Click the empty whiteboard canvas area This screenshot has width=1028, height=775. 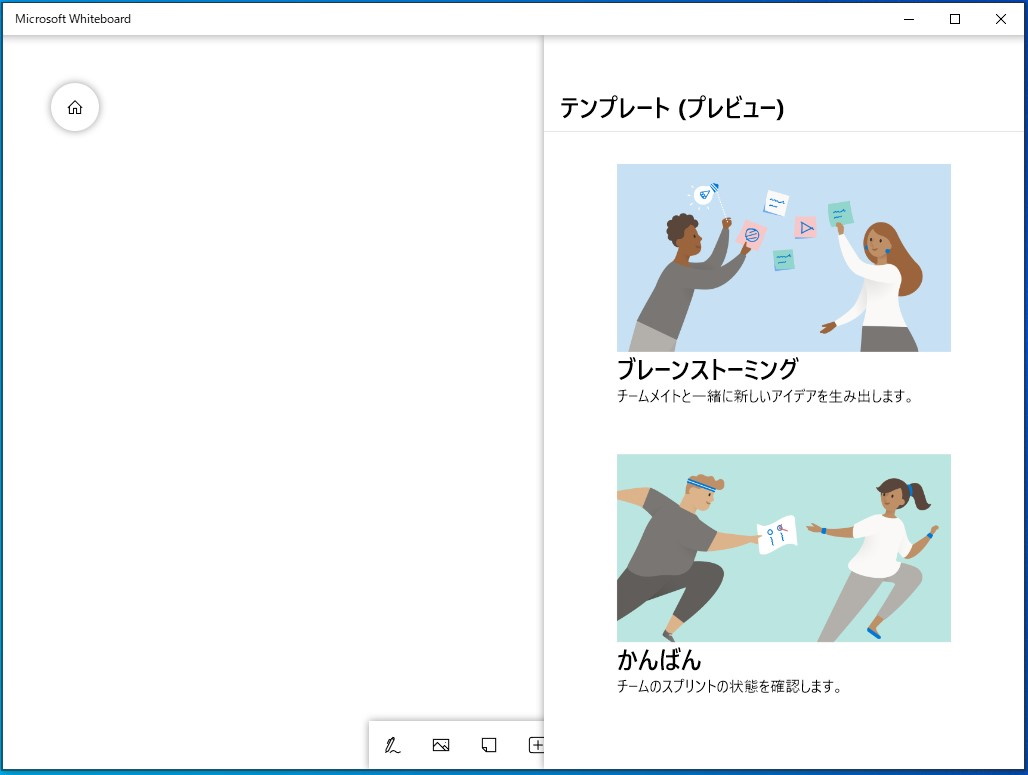tap(270, 400)
